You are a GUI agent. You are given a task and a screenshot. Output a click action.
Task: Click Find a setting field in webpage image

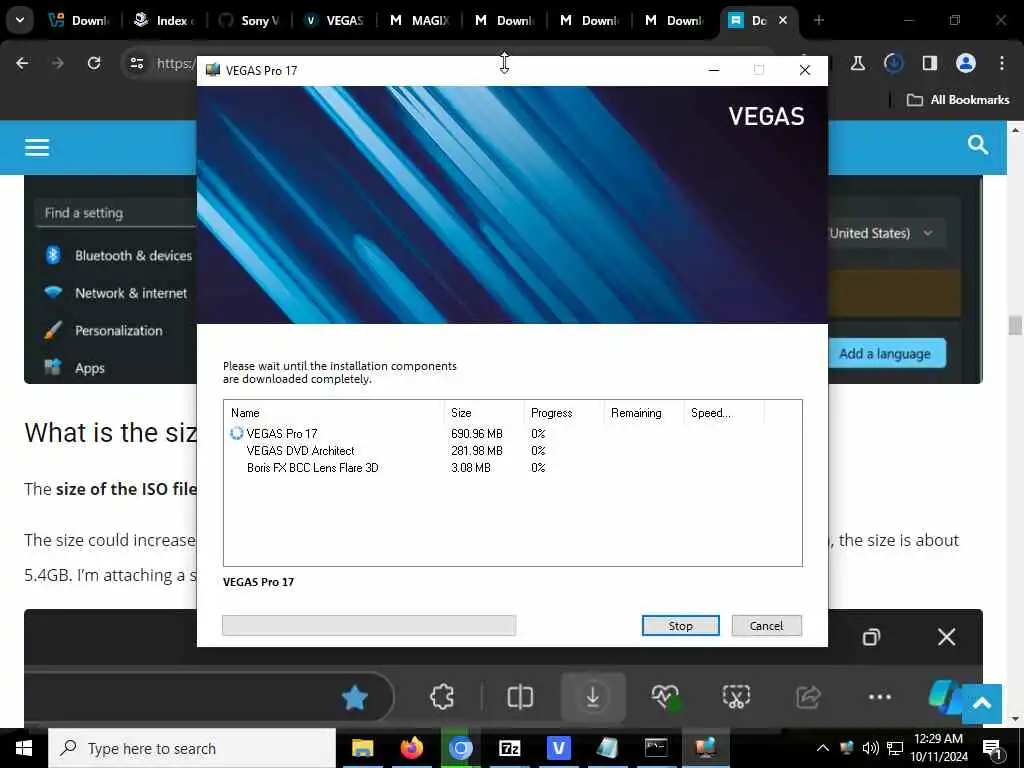116,213
